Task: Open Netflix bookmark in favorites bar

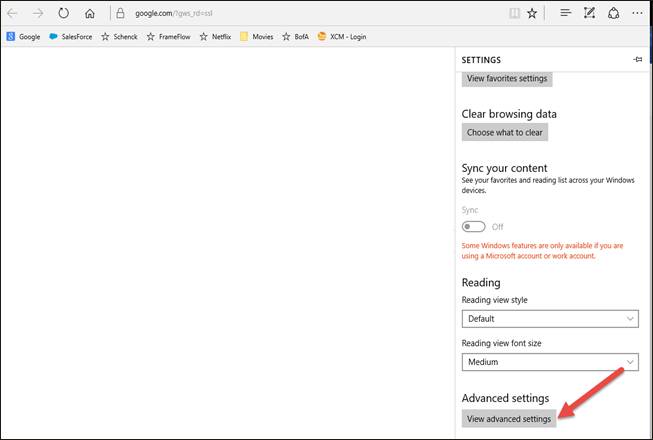Action: 214,37
